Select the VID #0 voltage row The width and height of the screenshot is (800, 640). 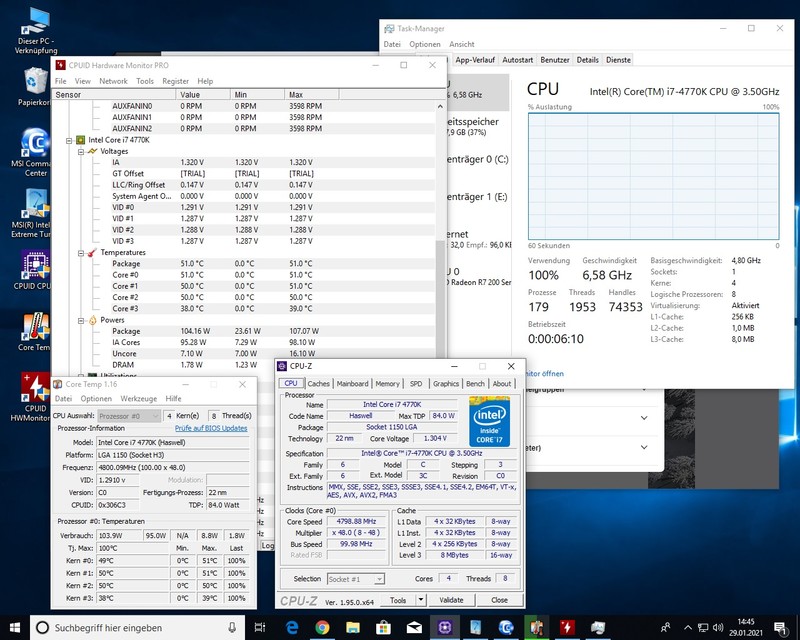[244, 208]
